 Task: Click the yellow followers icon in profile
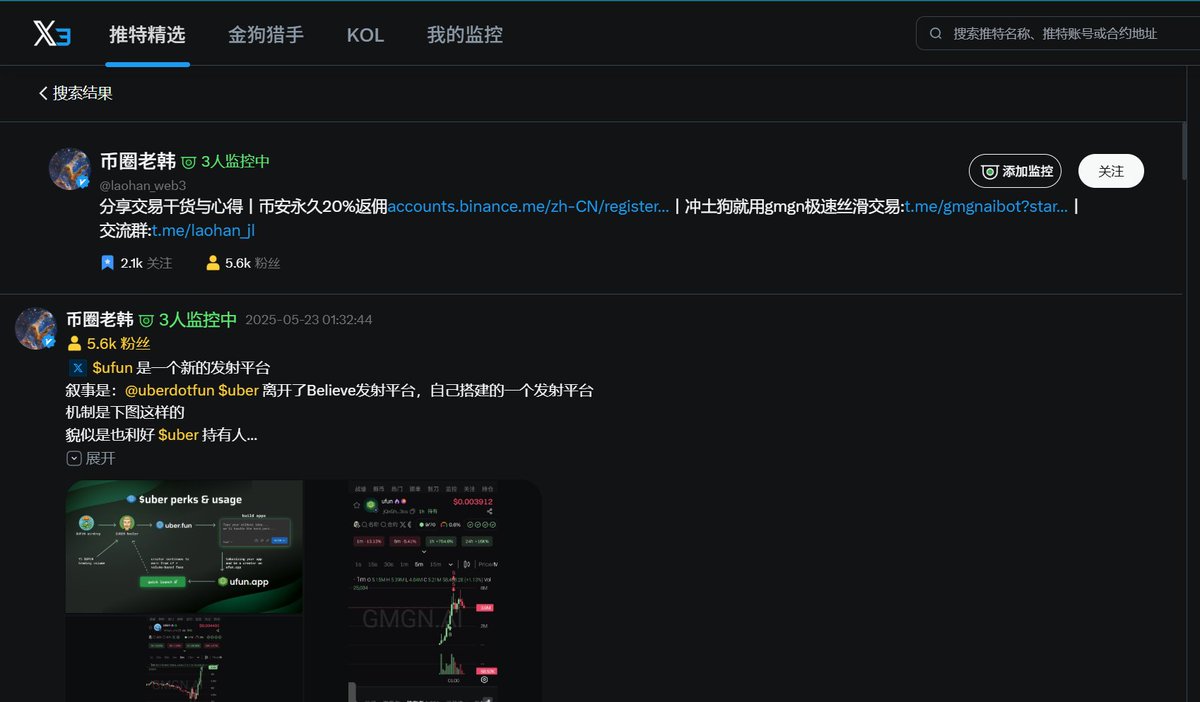(213, 263)
